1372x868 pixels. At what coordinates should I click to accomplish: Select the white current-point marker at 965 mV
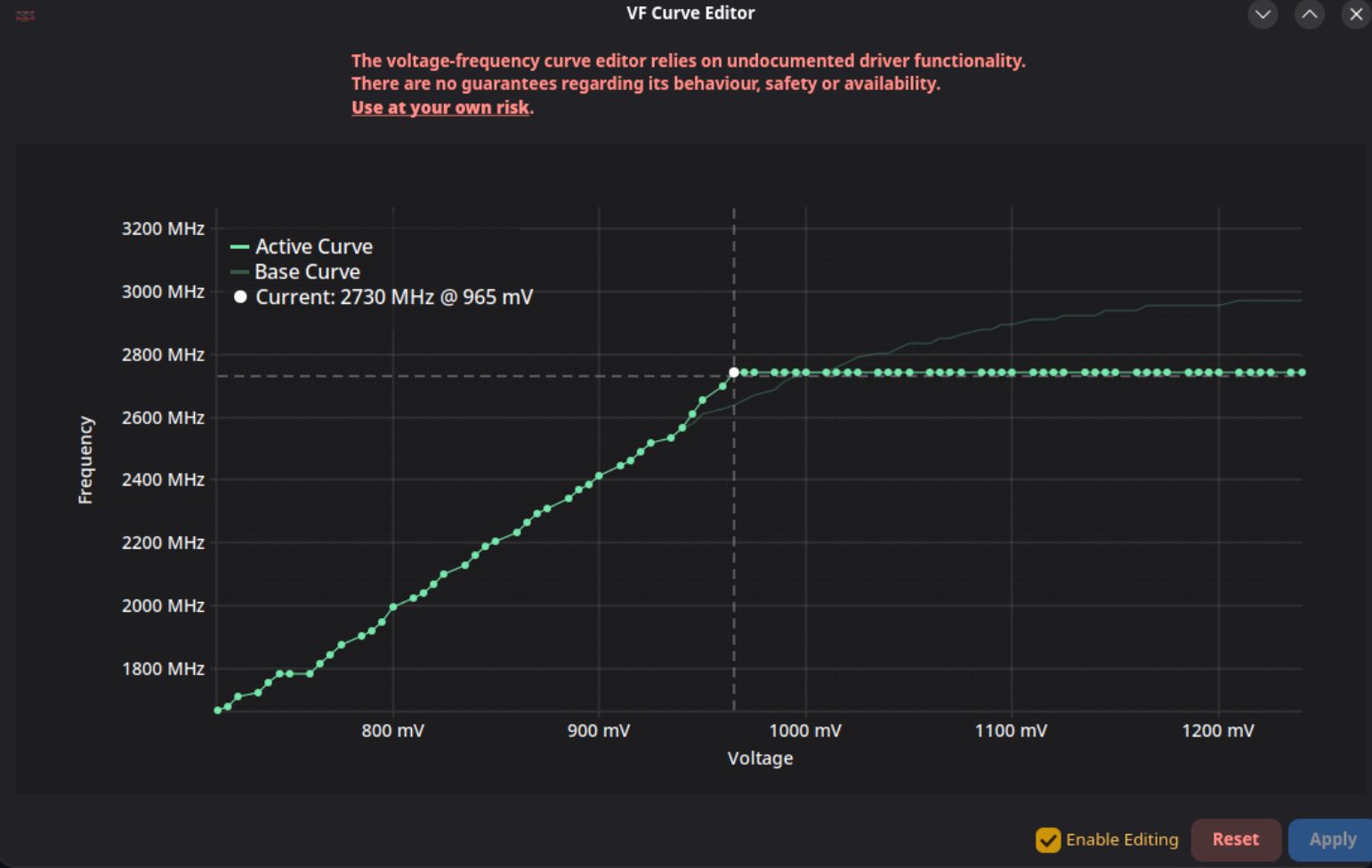click(x=734, y=373)
